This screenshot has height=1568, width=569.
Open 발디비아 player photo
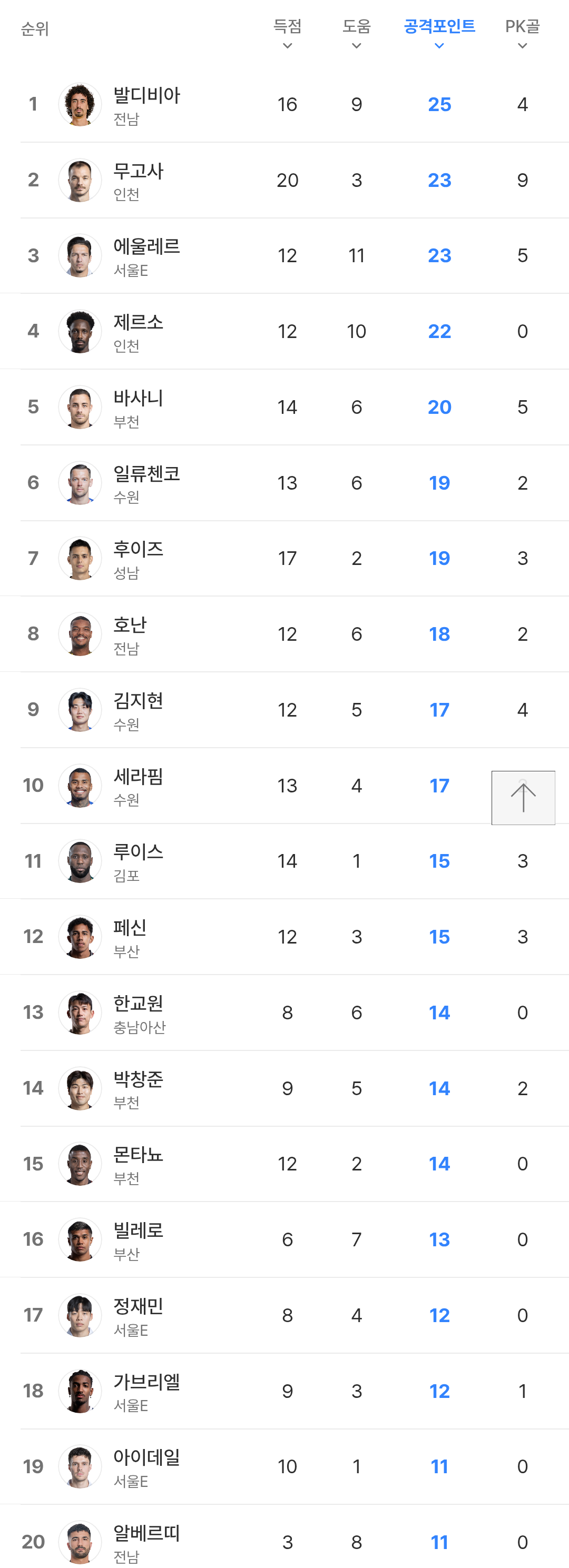click(80, 104)
